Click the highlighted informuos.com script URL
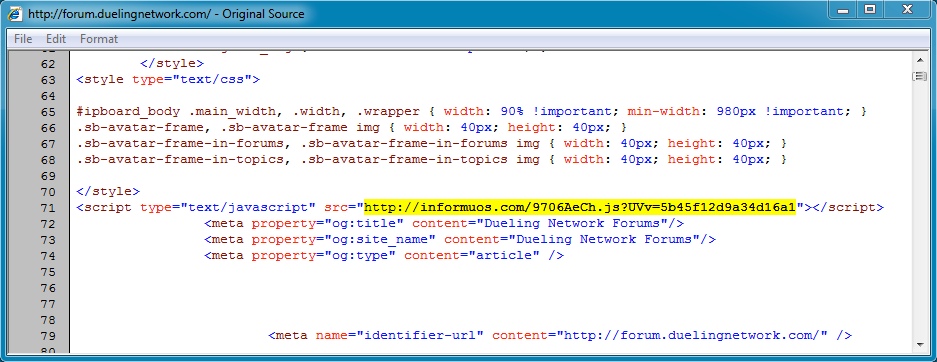The image size is (937, 362). 580,207
